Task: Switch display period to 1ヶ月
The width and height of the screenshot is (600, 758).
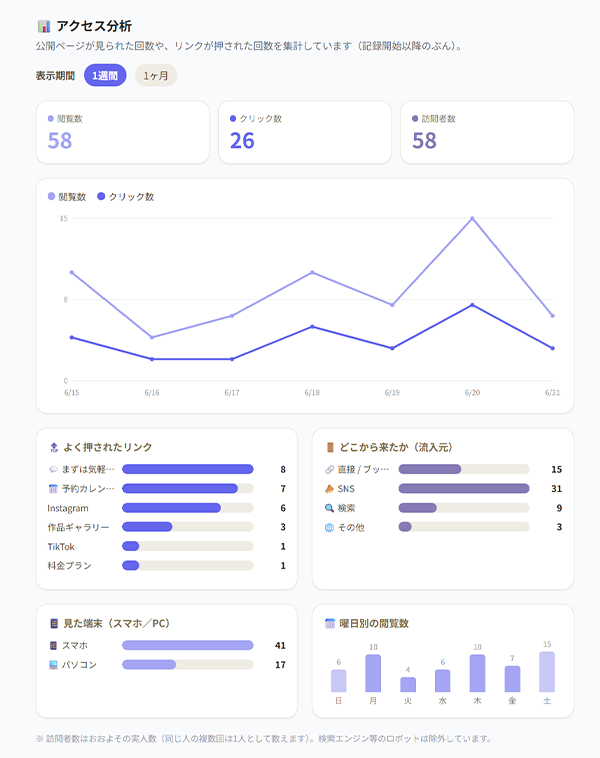Action: pyautogui.click(x=156, y=76)
